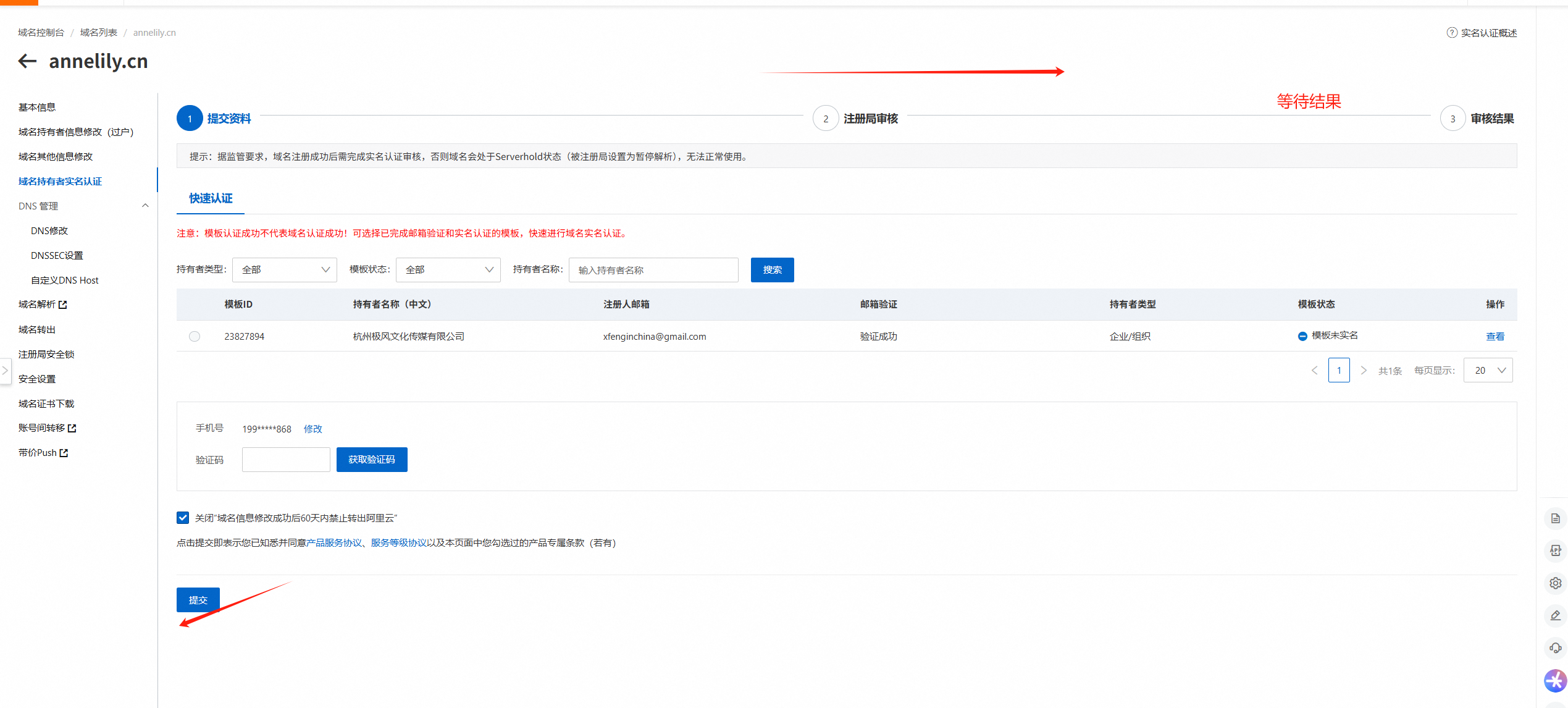Open the headset customer support icon

click(x=1555, y=648)
